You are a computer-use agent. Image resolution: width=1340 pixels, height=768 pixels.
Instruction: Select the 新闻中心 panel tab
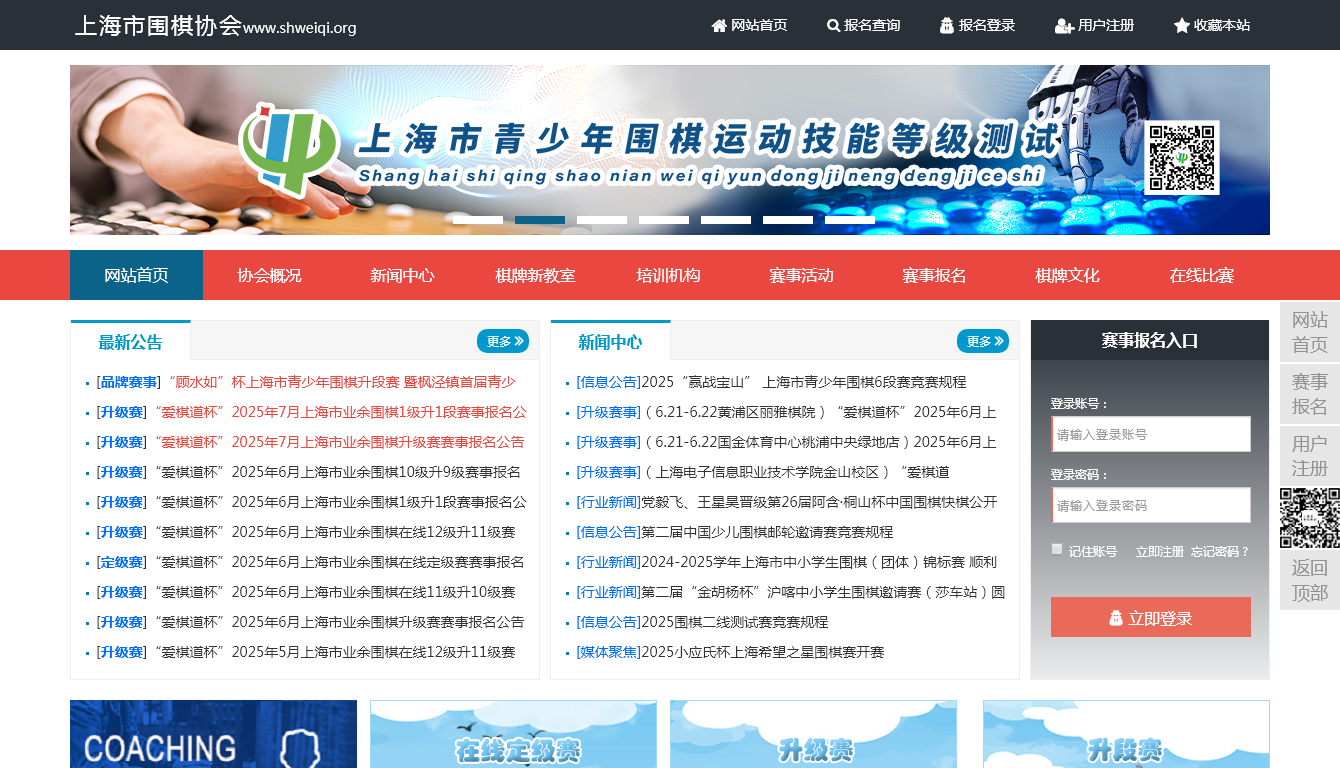(610, 341)
